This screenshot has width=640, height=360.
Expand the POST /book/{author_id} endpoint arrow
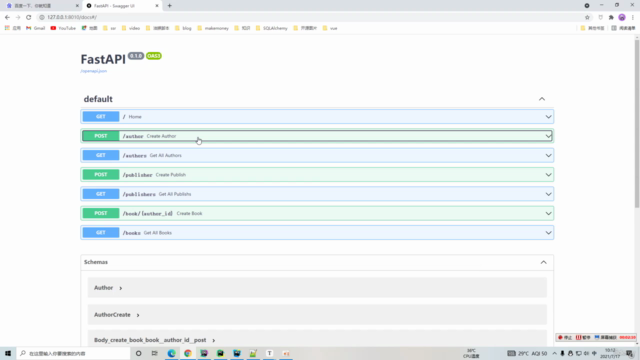[x=548, y=213]
